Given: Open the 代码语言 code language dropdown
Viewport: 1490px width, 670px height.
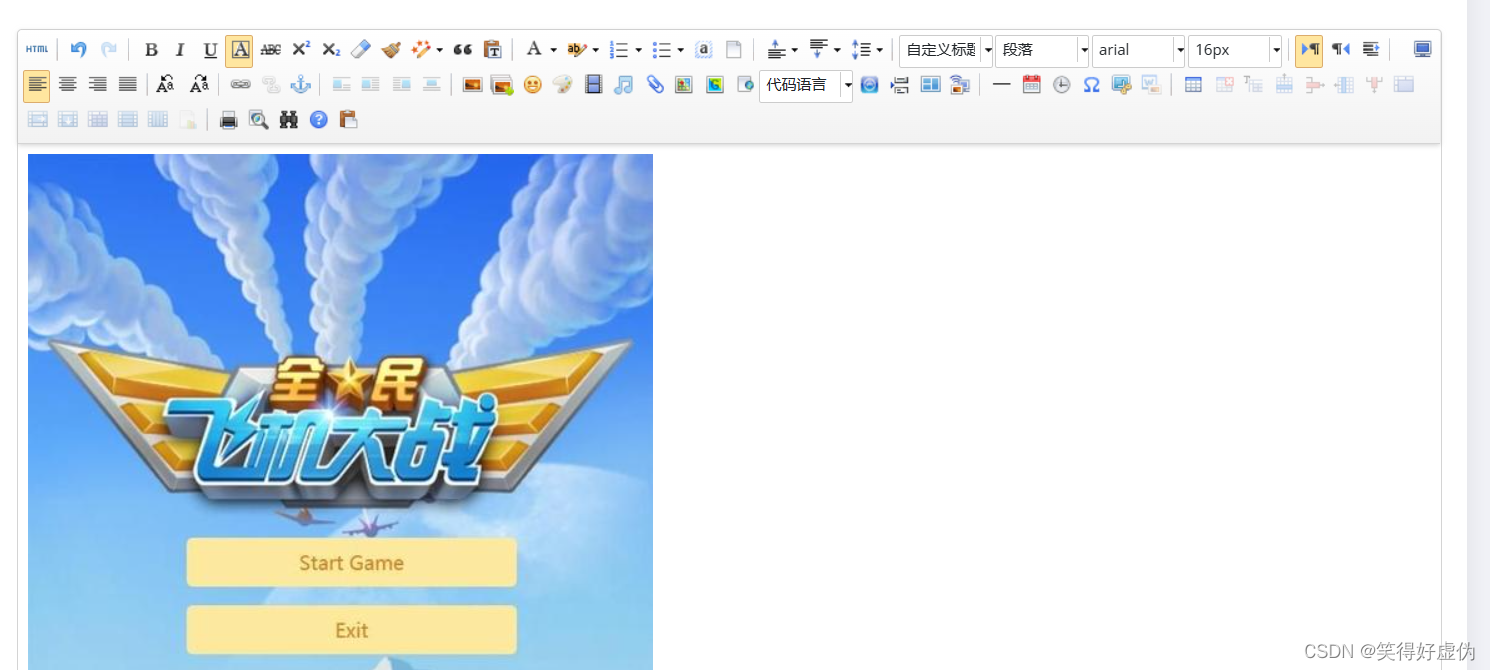Looking at the screenshot, I should click(806, 85).
